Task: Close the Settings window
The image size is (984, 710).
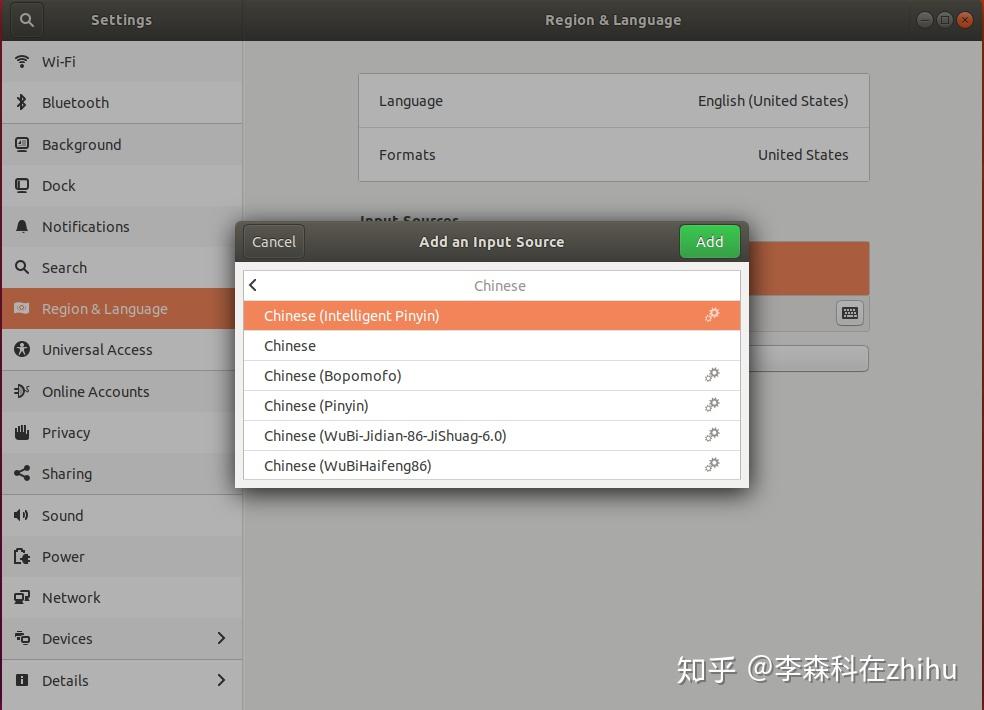Action: point(965,20)
